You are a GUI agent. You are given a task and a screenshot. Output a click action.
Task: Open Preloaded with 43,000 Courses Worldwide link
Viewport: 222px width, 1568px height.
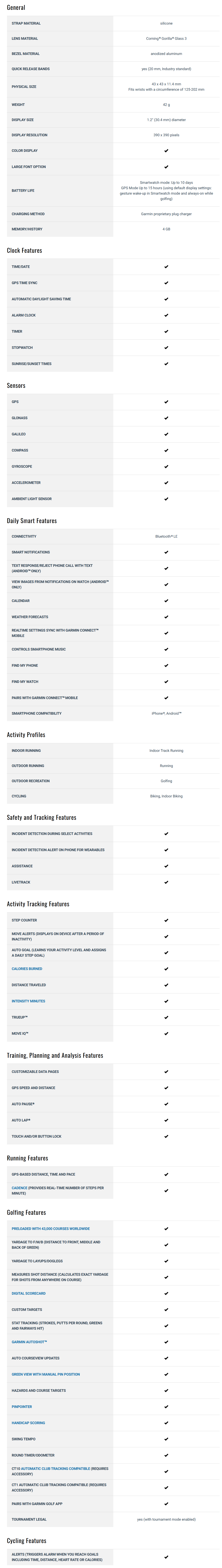click(x=50, y=1228)
